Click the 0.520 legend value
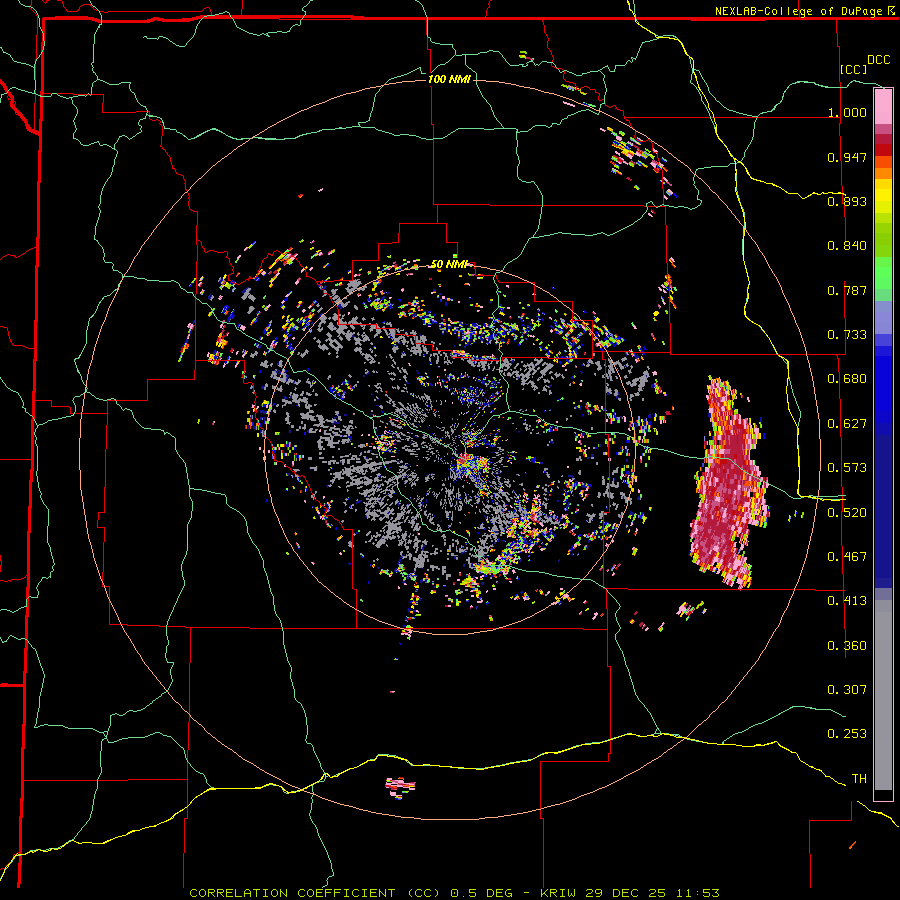 (847, 513)
